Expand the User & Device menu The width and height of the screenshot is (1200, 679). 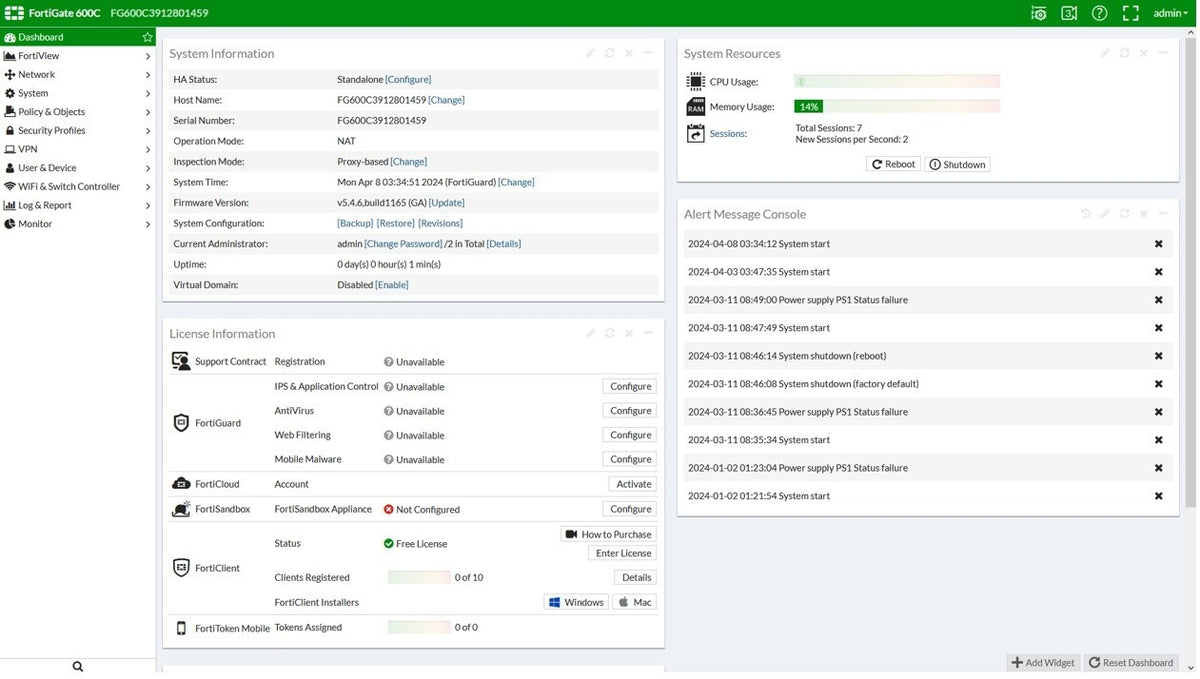click(x=78, y=168)
